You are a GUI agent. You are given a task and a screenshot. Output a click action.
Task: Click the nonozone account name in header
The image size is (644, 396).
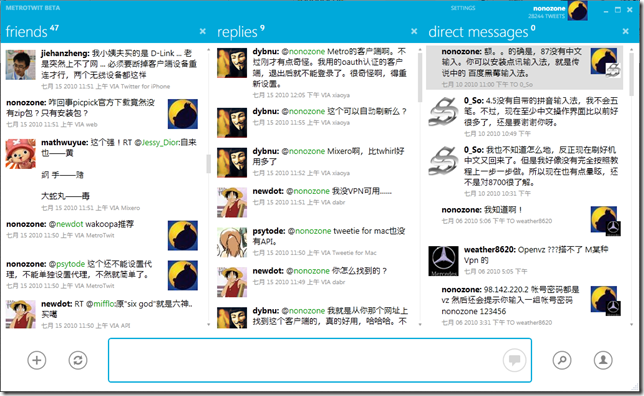(549, 8)
